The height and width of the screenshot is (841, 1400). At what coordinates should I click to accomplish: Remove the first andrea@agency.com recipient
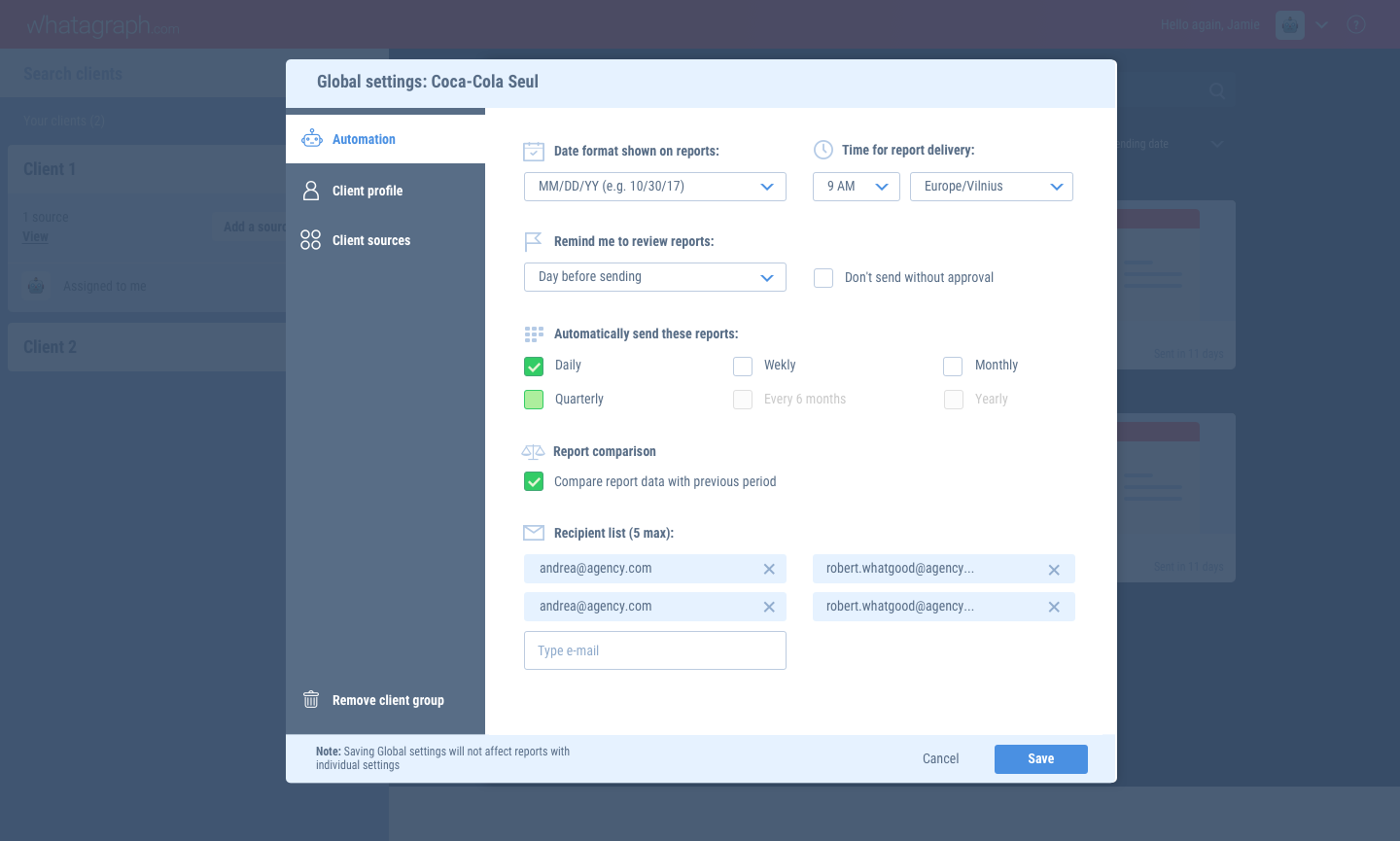pos(769,569)
